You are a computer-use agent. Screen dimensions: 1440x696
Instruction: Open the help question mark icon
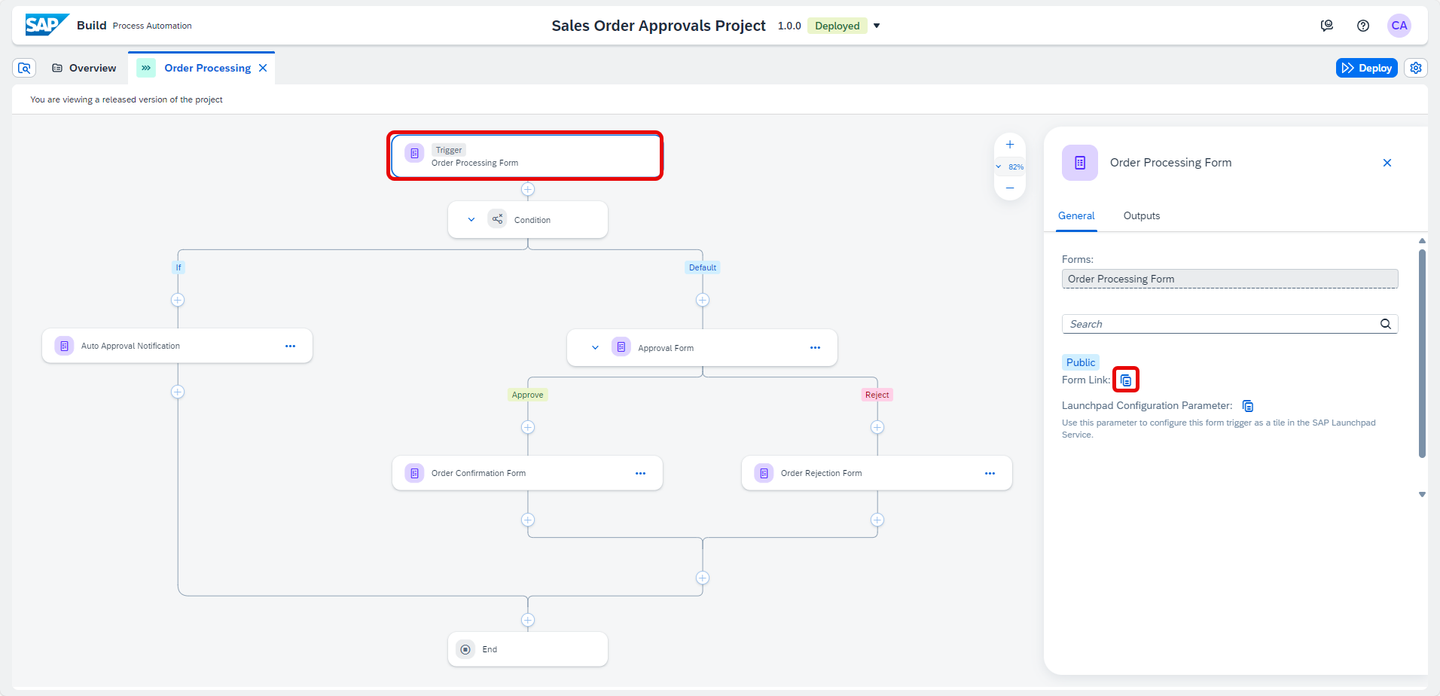(x=1363, y=26)
